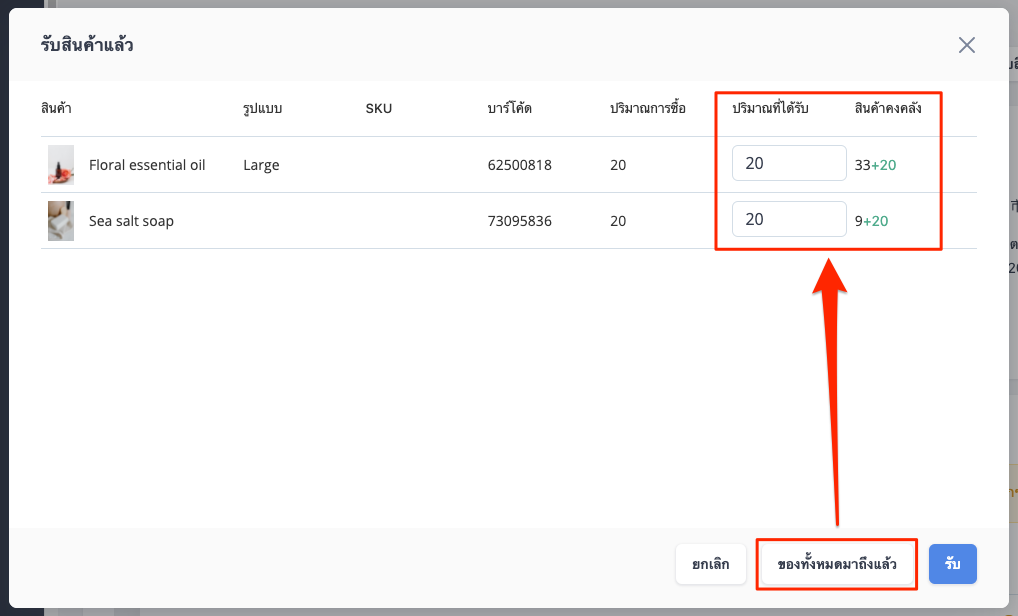The width and height of the screenshot is (1018, 616).
Task: Click the สินค้าคงคลัง column header
Action: tap(888, 108)
